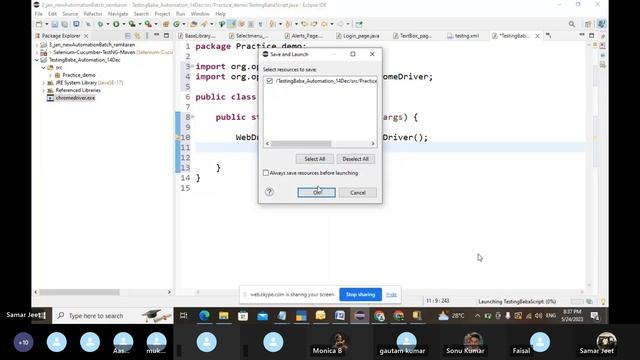Collapse the TestingBaba_Automation_14Dec project
Image resolution: width=640 pixels, height=360 pixels.
coord(37,60)
